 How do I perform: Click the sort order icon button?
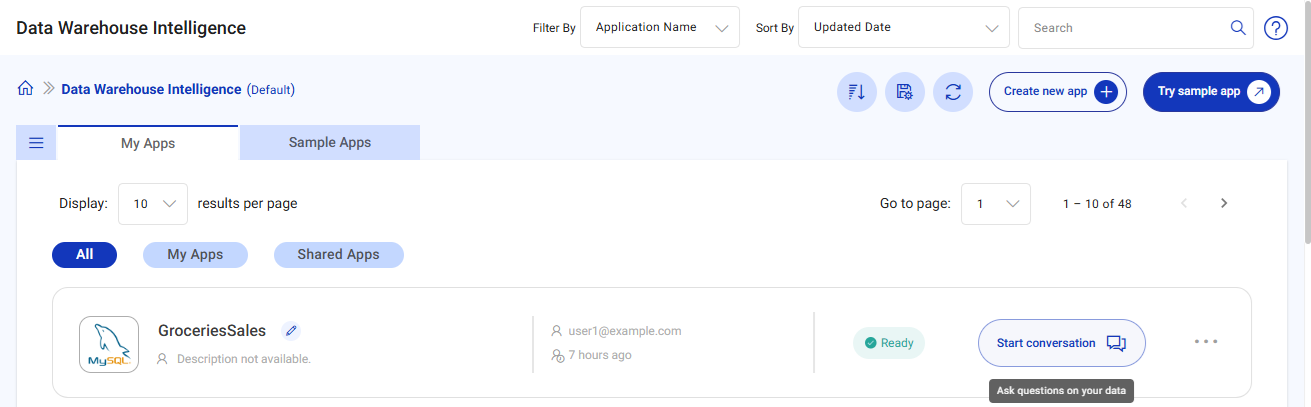[x=857, y=92]
